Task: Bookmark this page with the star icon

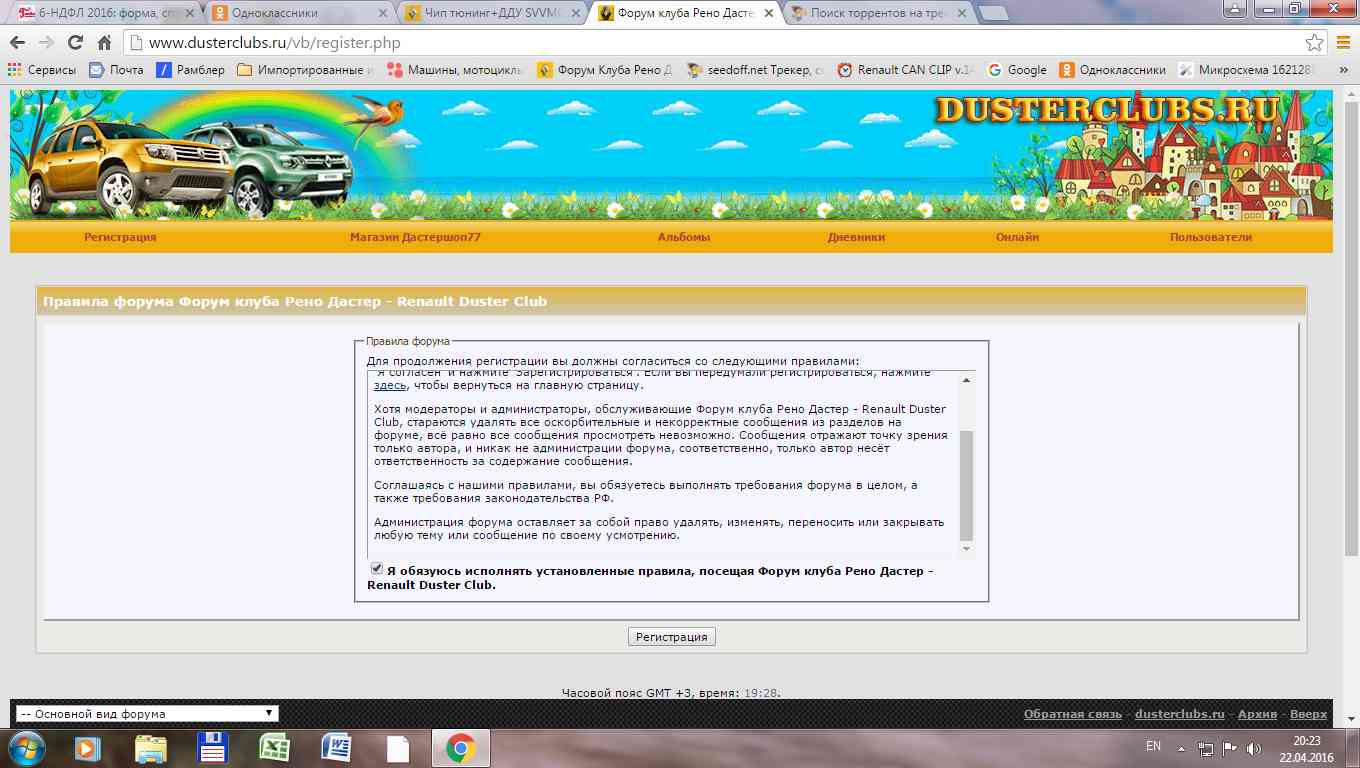Action: click(x=1314, y=43)
